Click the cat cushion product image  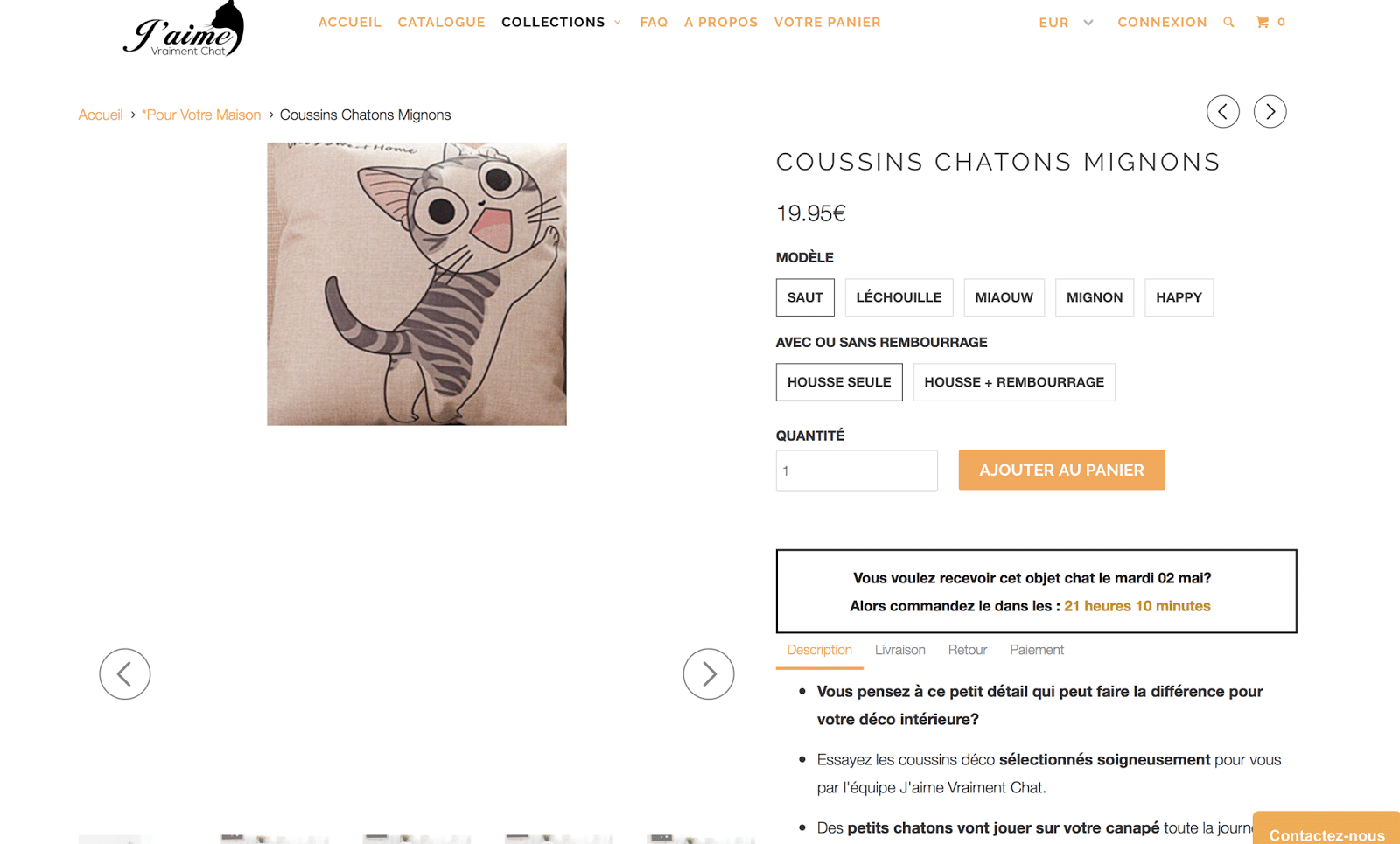click(x=416, y=284)
